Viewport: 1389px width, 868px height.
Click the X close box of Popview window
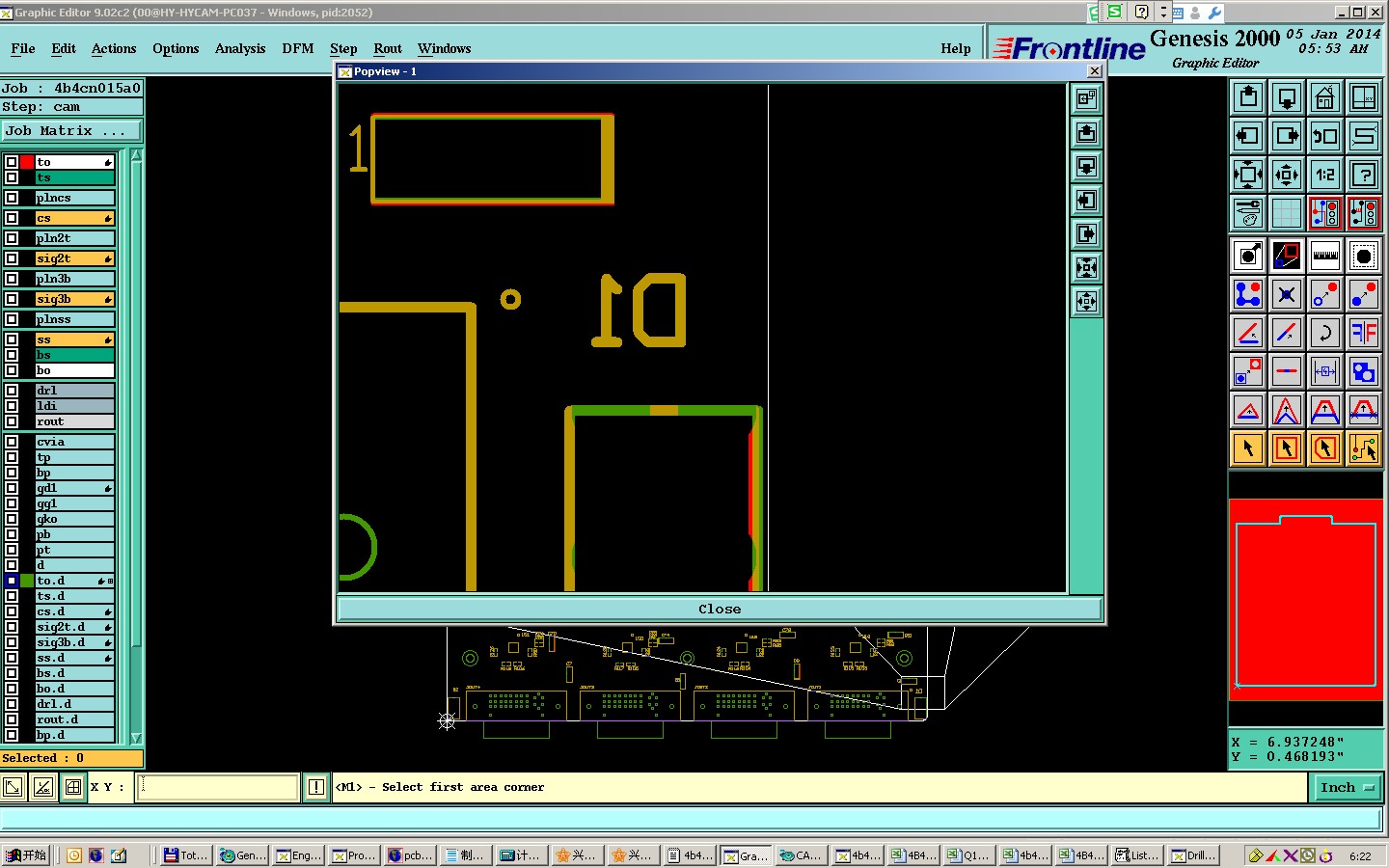pos(1094,71)
